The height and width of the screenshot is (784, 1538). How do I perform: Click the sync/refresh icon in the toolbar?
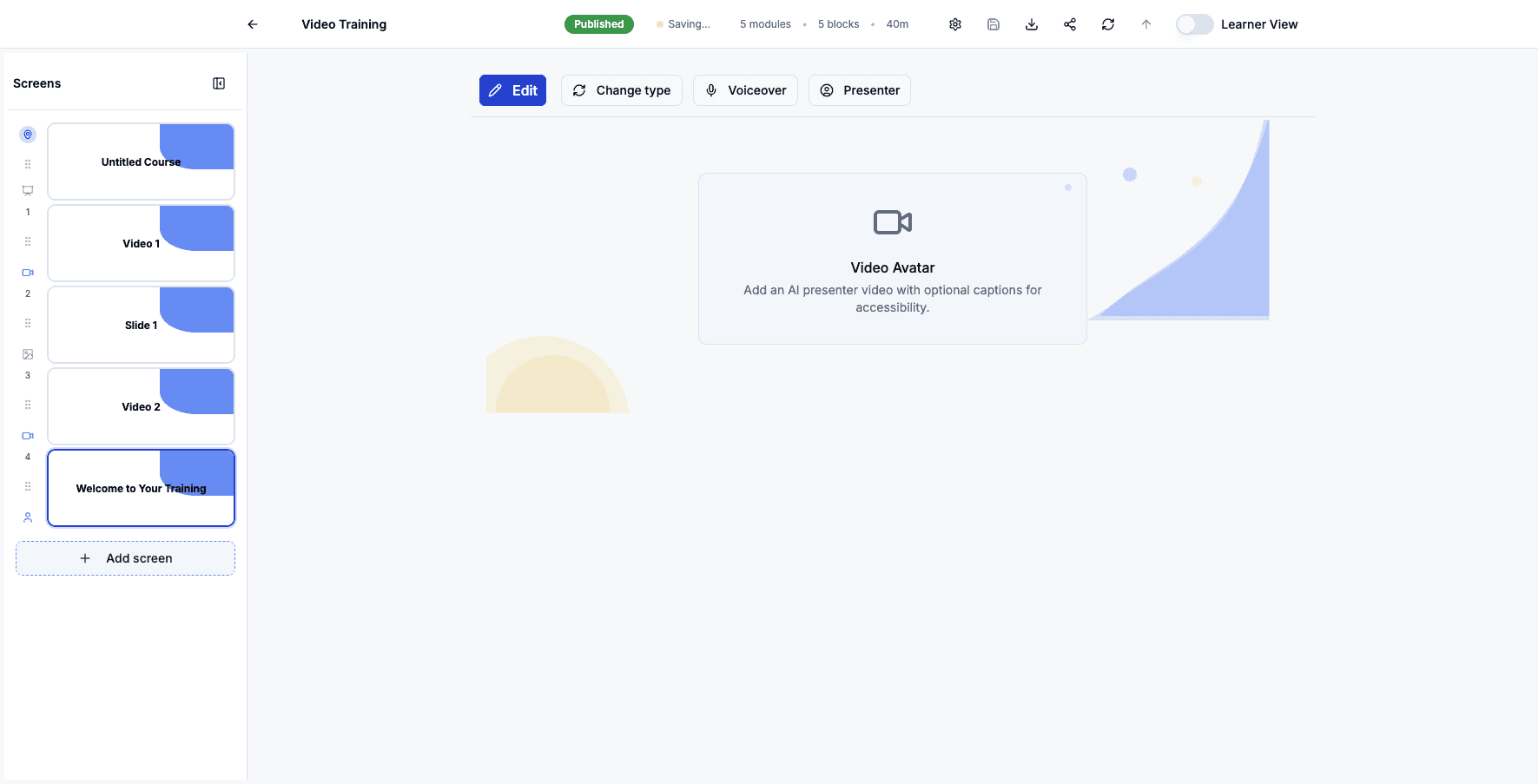[1107, 23]
